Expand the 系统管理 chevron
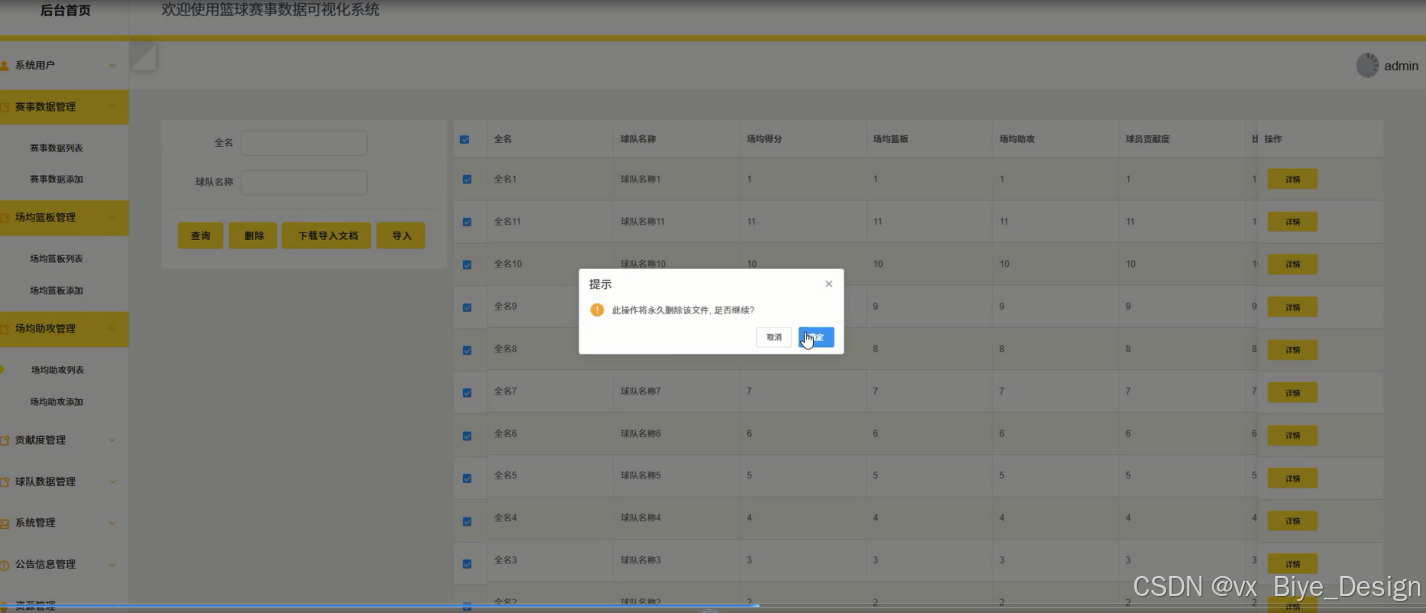This screenshot has height=613, width=1426. (x=112, y=523)
